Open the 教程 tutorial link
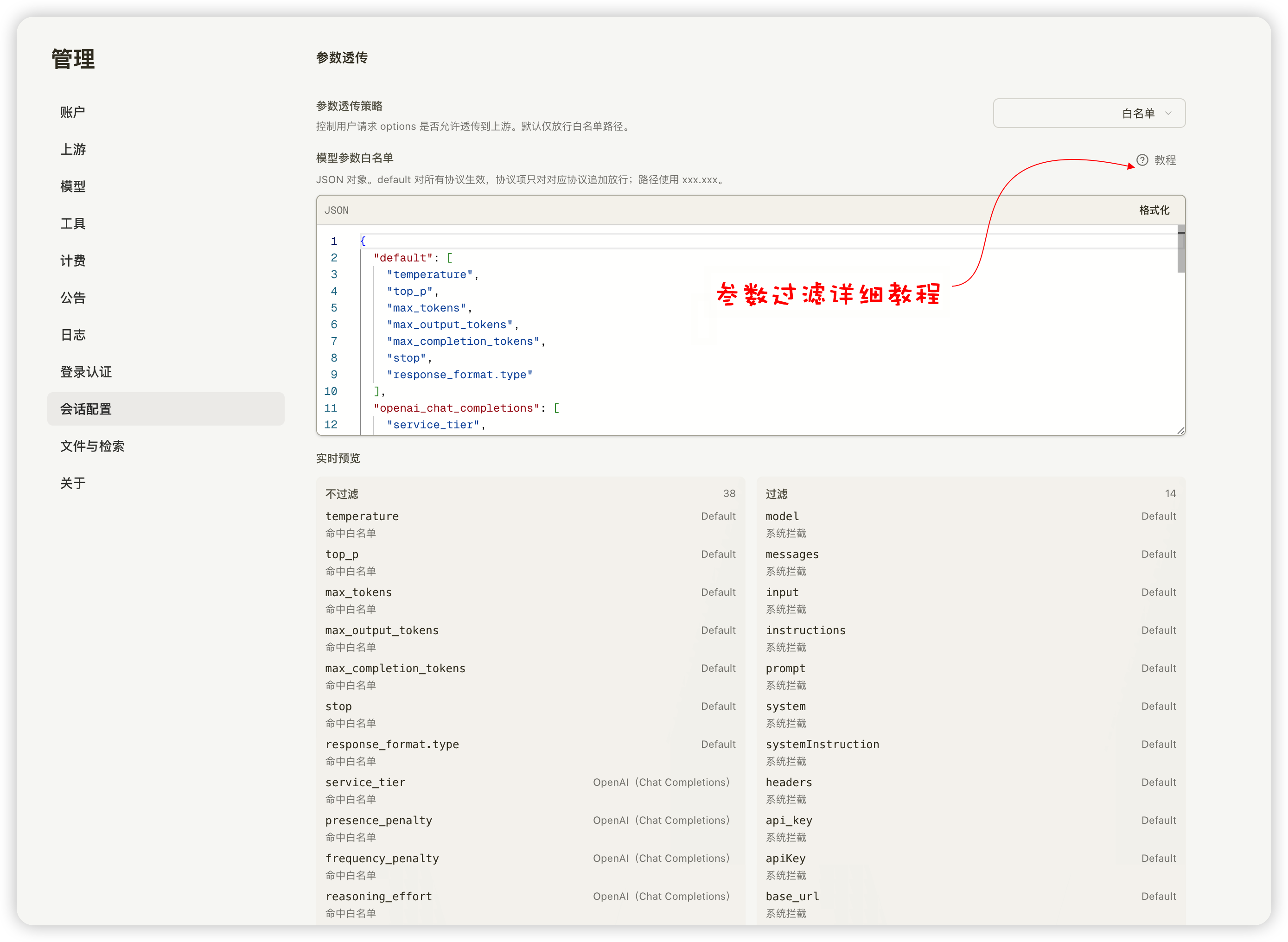 pyautogui.click(x=1157, y=160)
